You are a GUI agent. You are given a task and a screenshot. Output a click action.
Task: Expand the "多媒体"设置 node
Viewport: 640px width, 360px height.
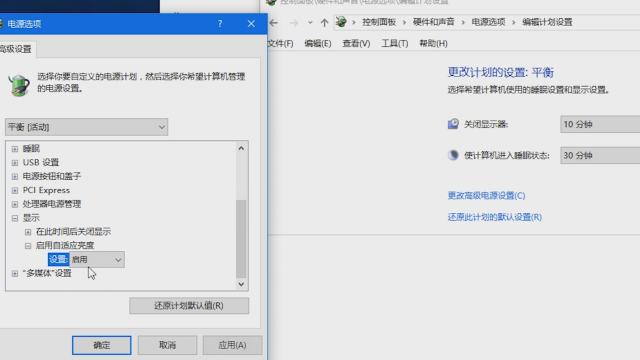(x=15, y=273)
